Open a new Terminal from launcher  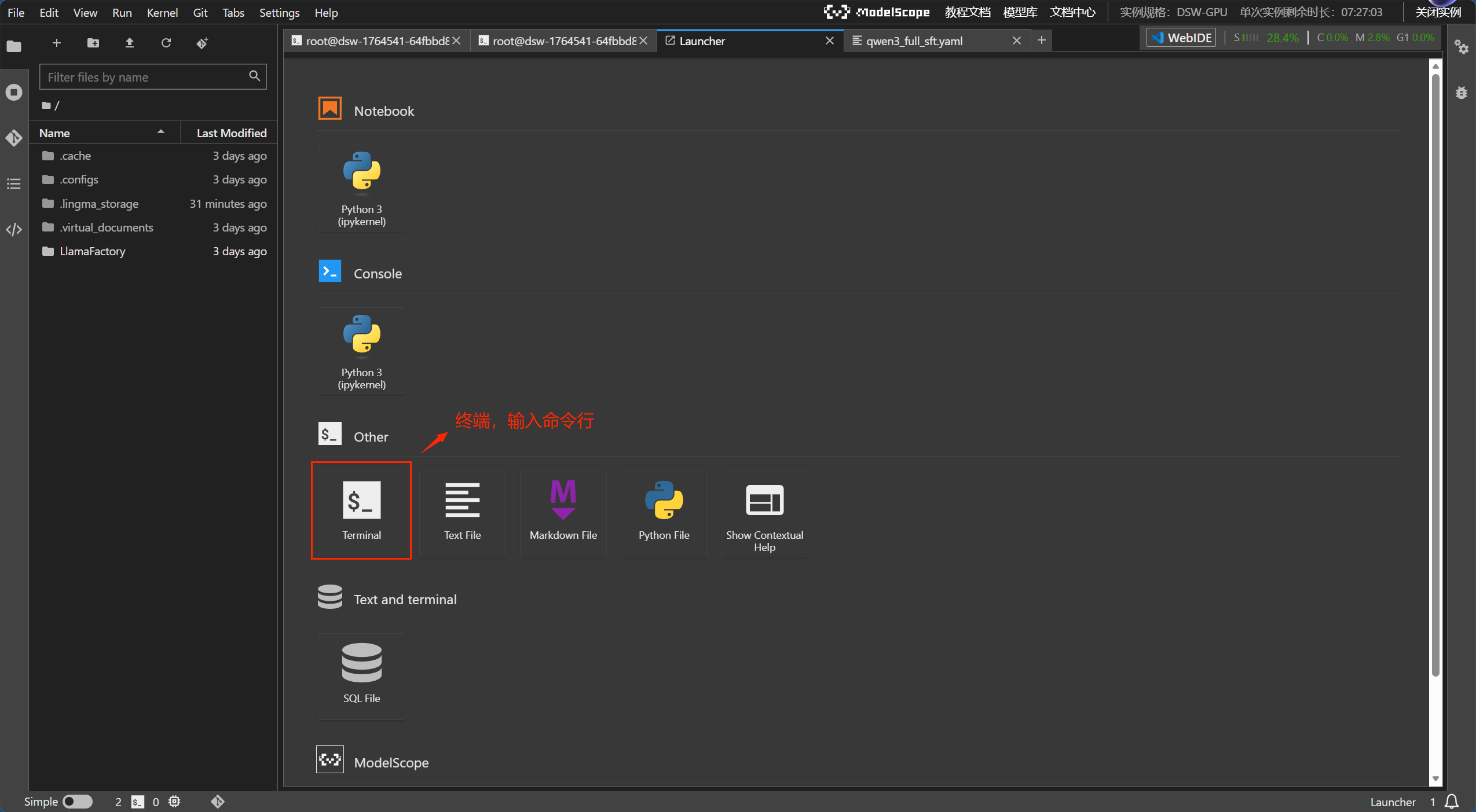coord(361,510)
